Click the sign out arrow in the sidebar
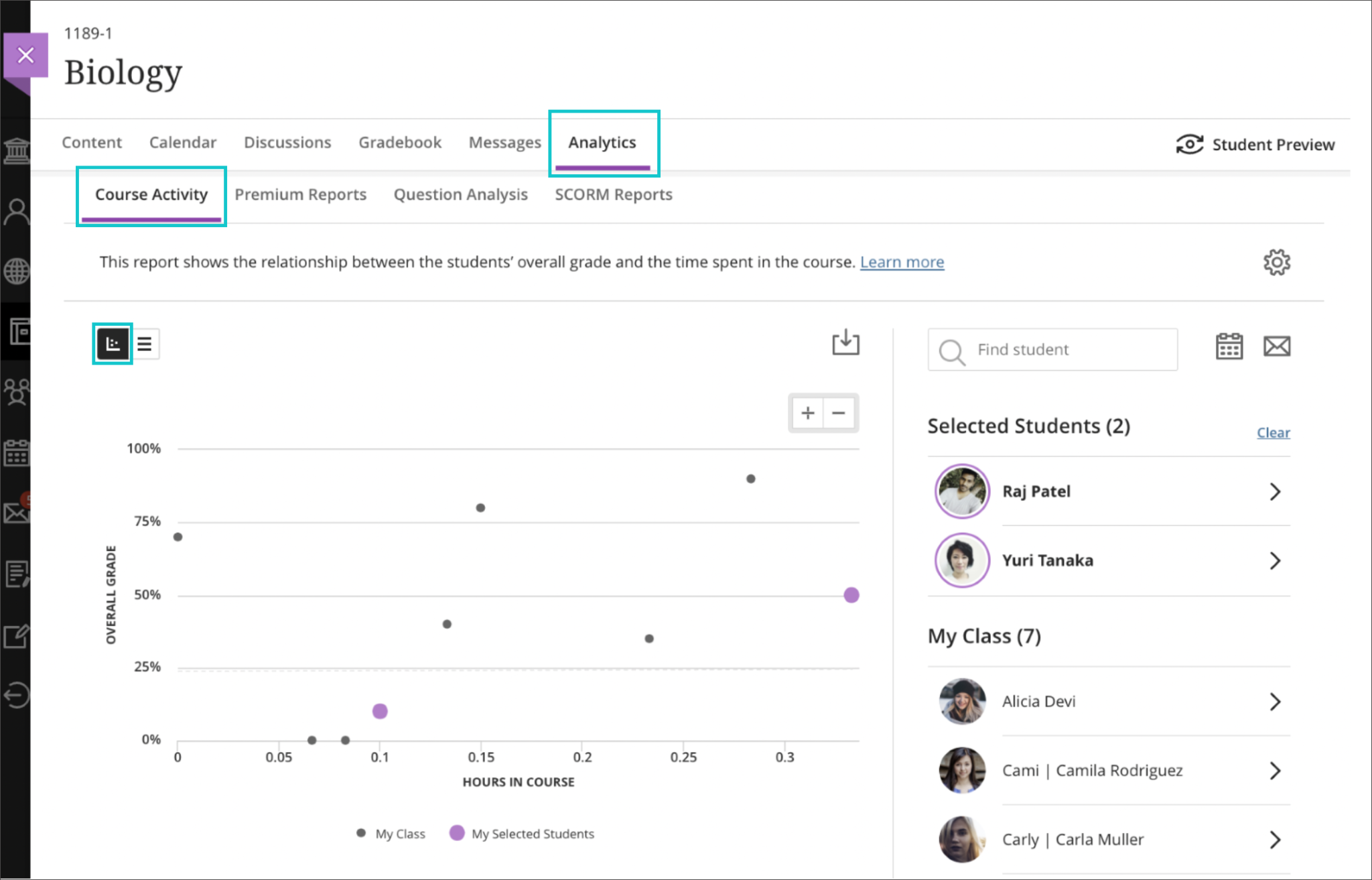This screenshot has height=880, width=1372. point(17,695)
